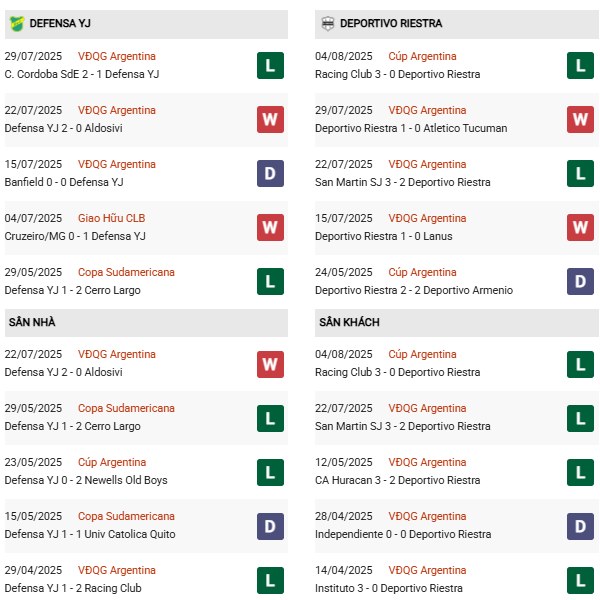600x600 pixels.
Task: Select the D badge for Deportivo Armenio match
Action: (580, 282)
